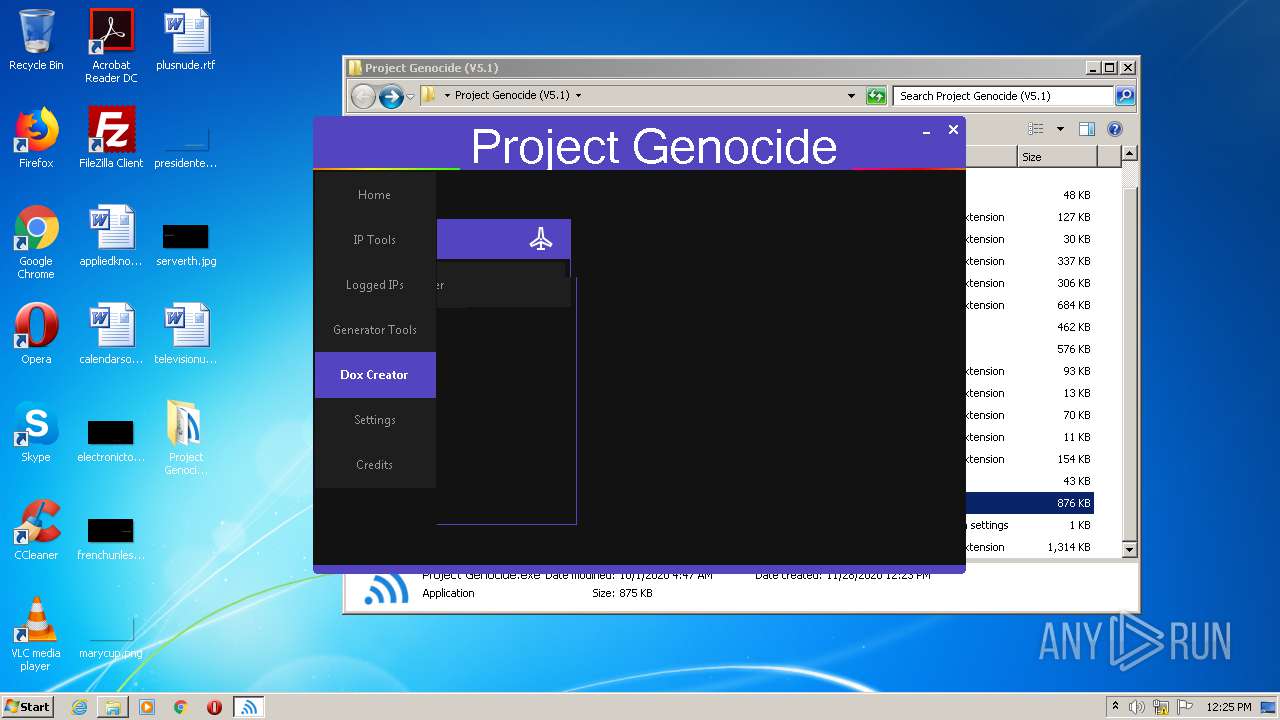Image resolution: width=1280 pixels, height=720 pixels.
Task: Open the Home section in sidebar
Action: tap(375, 195)
